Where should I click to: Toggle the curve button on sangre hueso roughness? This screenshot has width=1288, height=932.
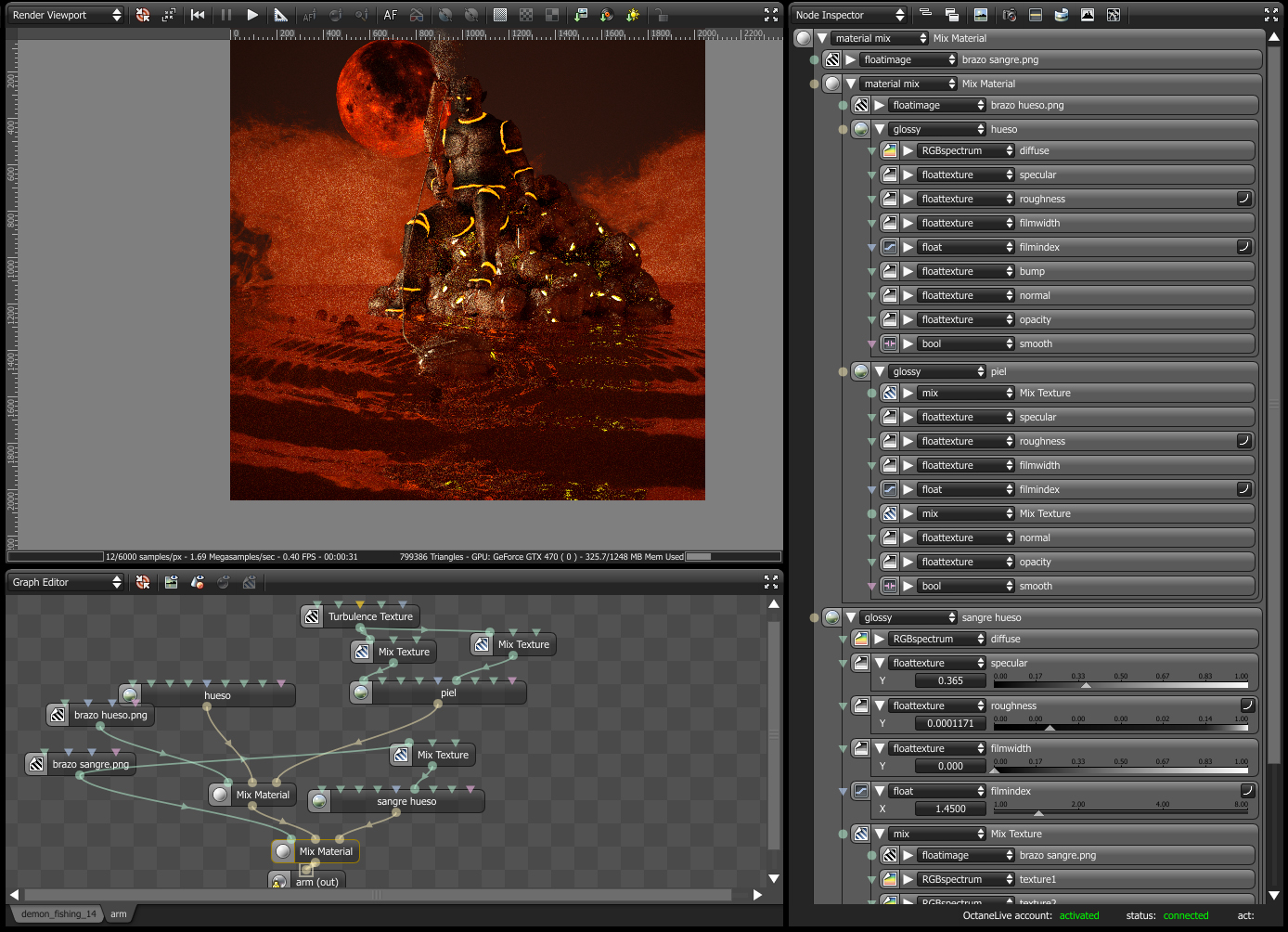click(1247, 705)
